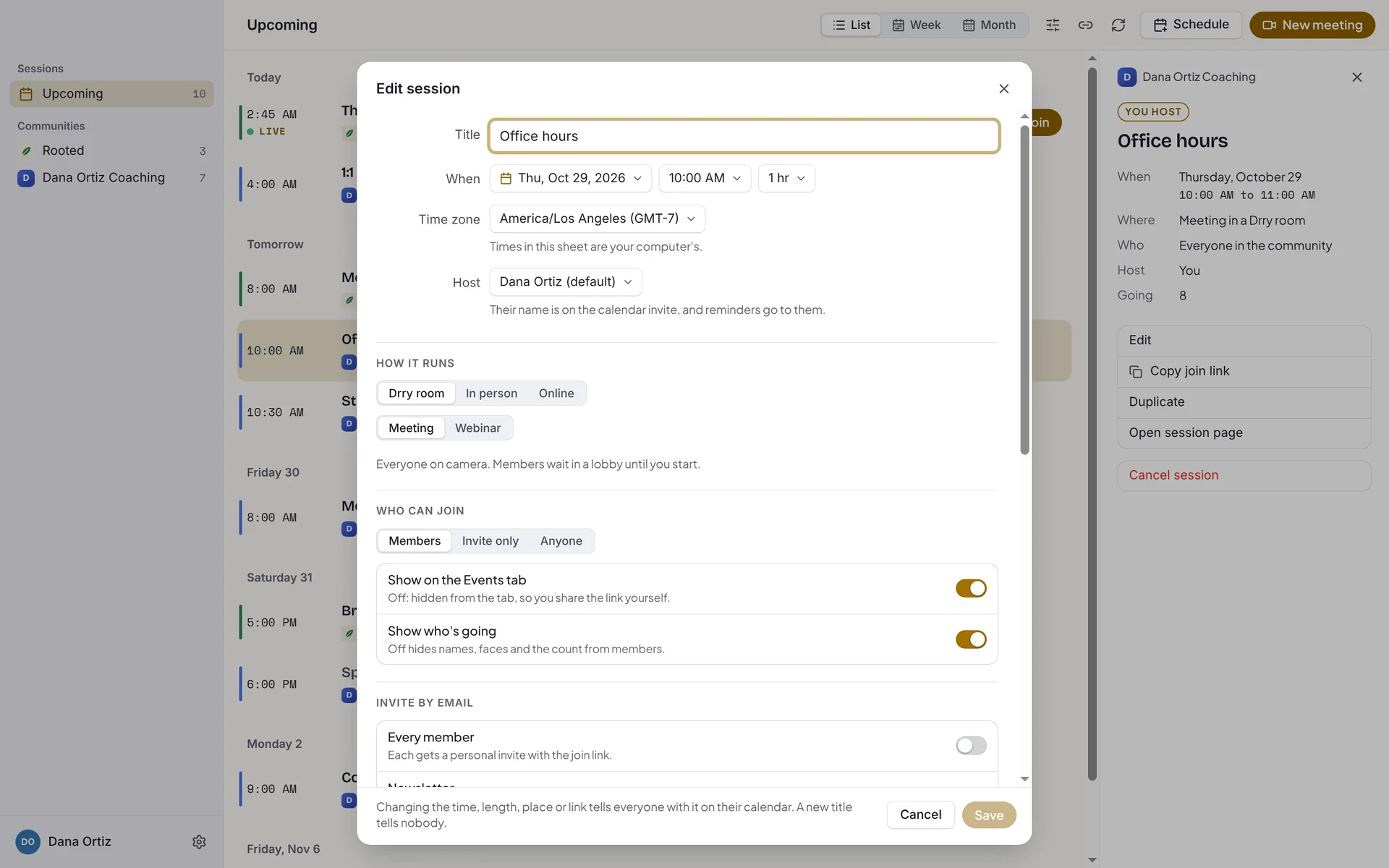1389x868 pixels.
Task: Expand the America/Los Angeles time zone dropdown
Action: tap(597, 218)
